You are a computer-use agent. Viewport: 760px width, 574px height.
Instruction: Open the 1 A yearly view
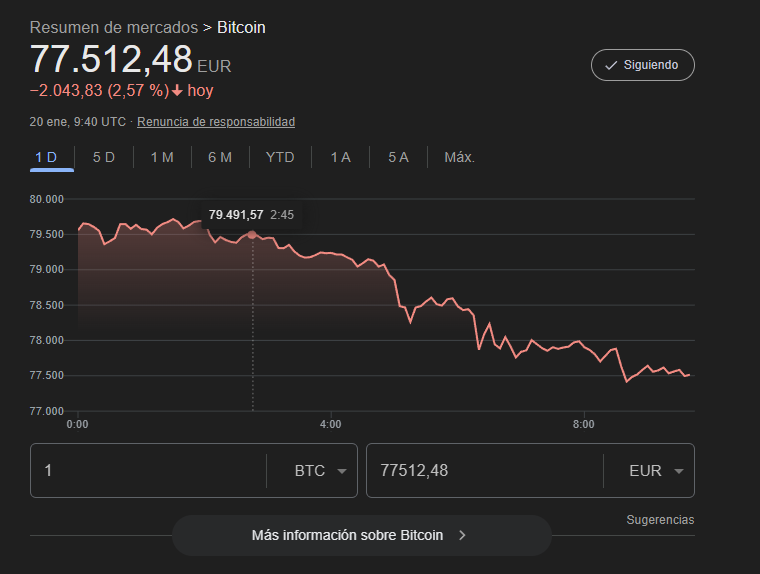tap(340, 157)
